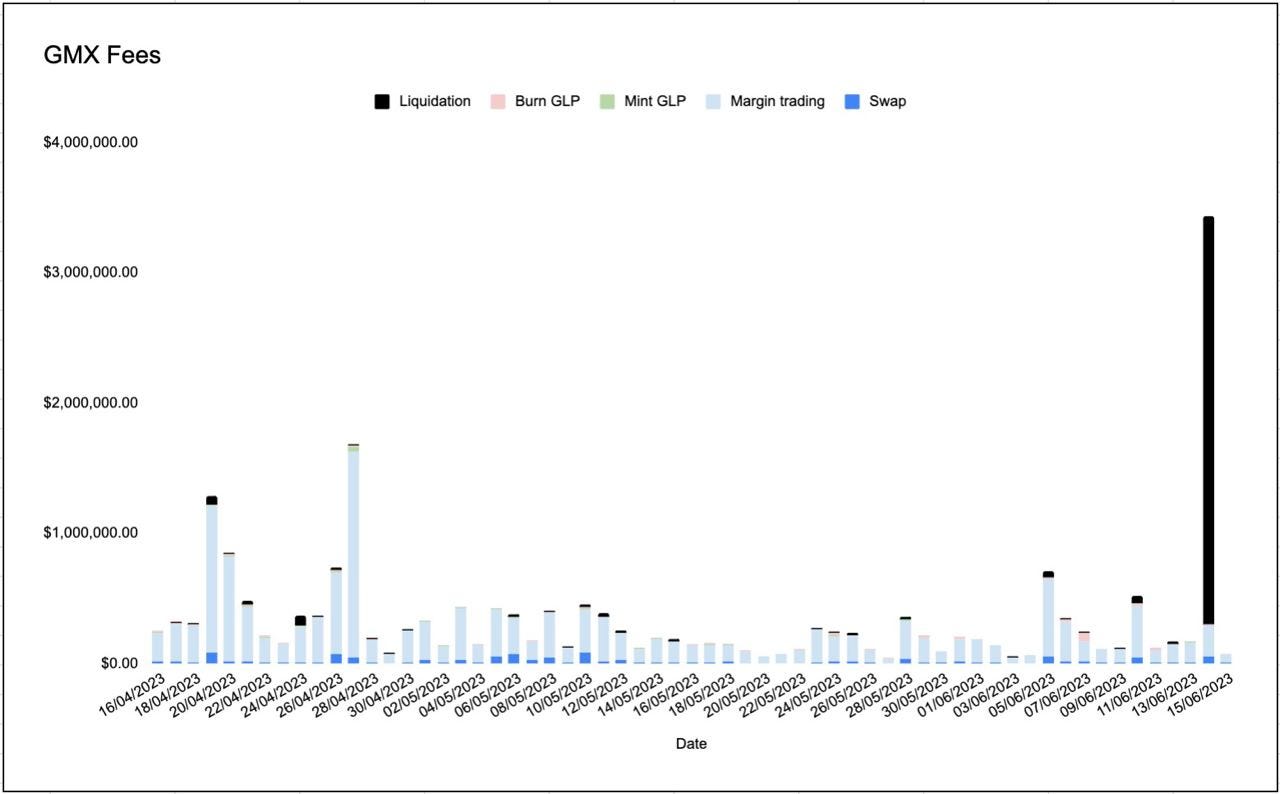Click the Burn GLP legend label

click(547, 101)
